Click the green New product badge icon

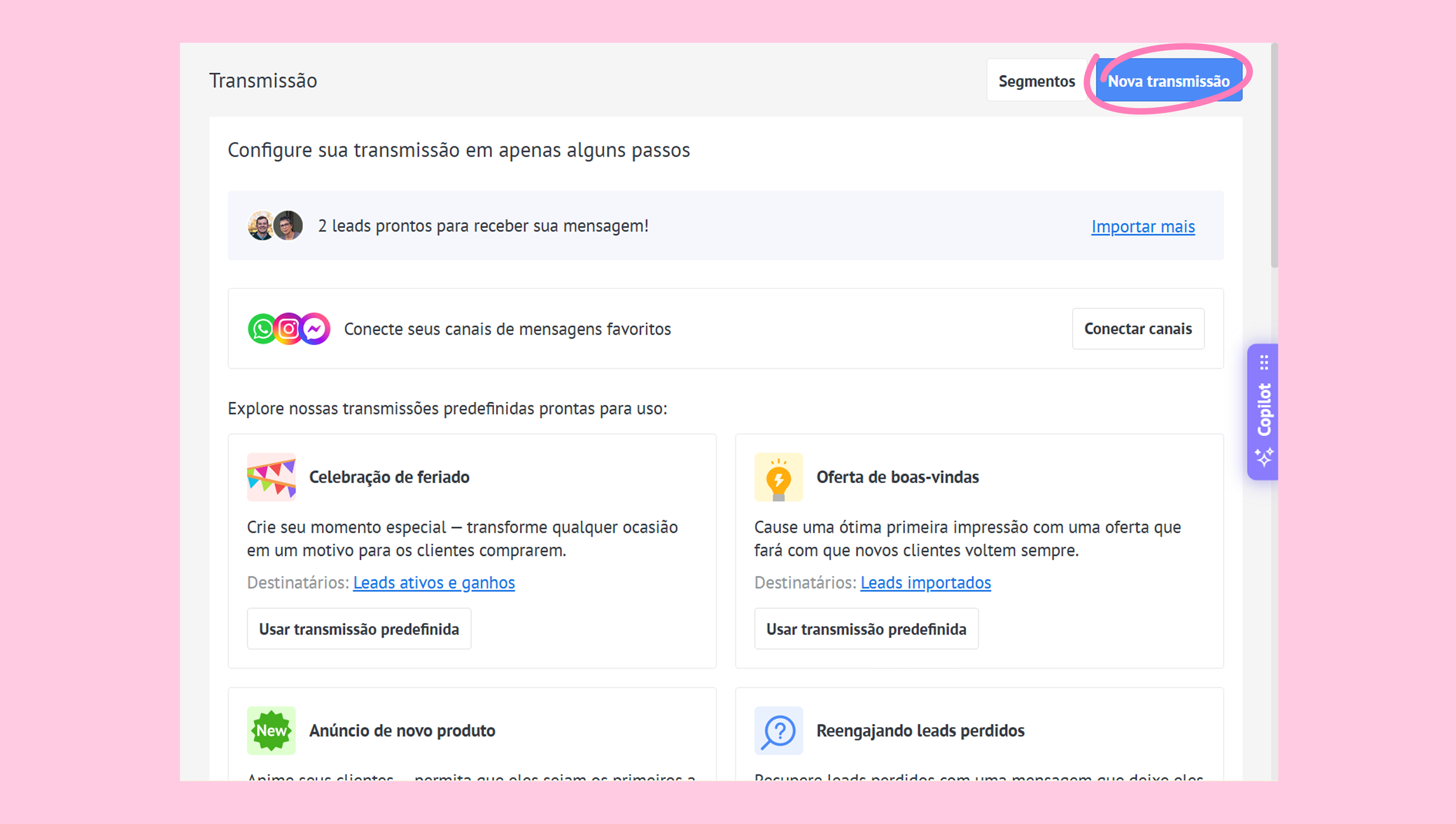(271, 730)
